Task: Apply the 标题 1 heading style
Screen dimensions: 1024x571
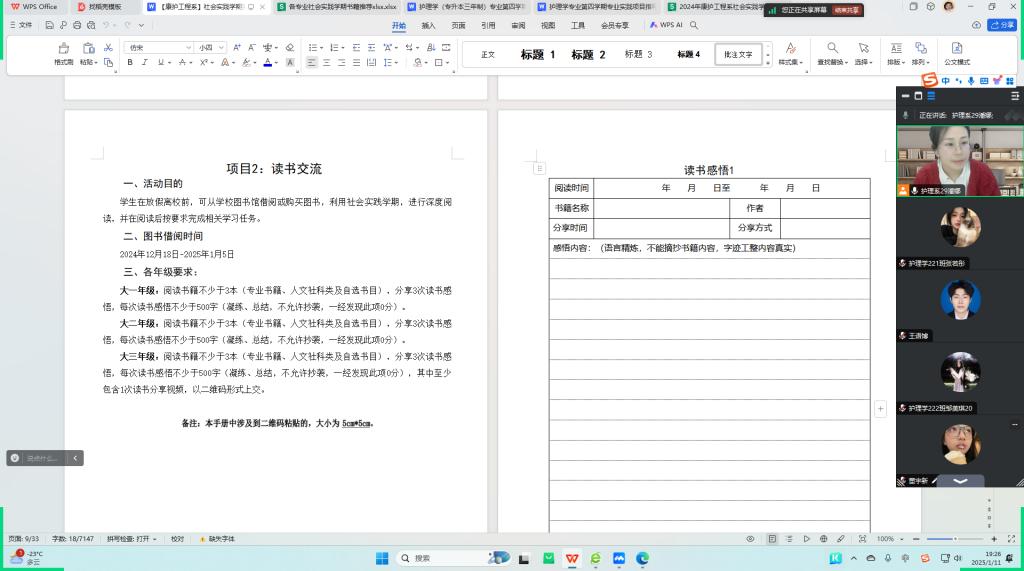Action: pyautogui.click(x=537, y=55)
